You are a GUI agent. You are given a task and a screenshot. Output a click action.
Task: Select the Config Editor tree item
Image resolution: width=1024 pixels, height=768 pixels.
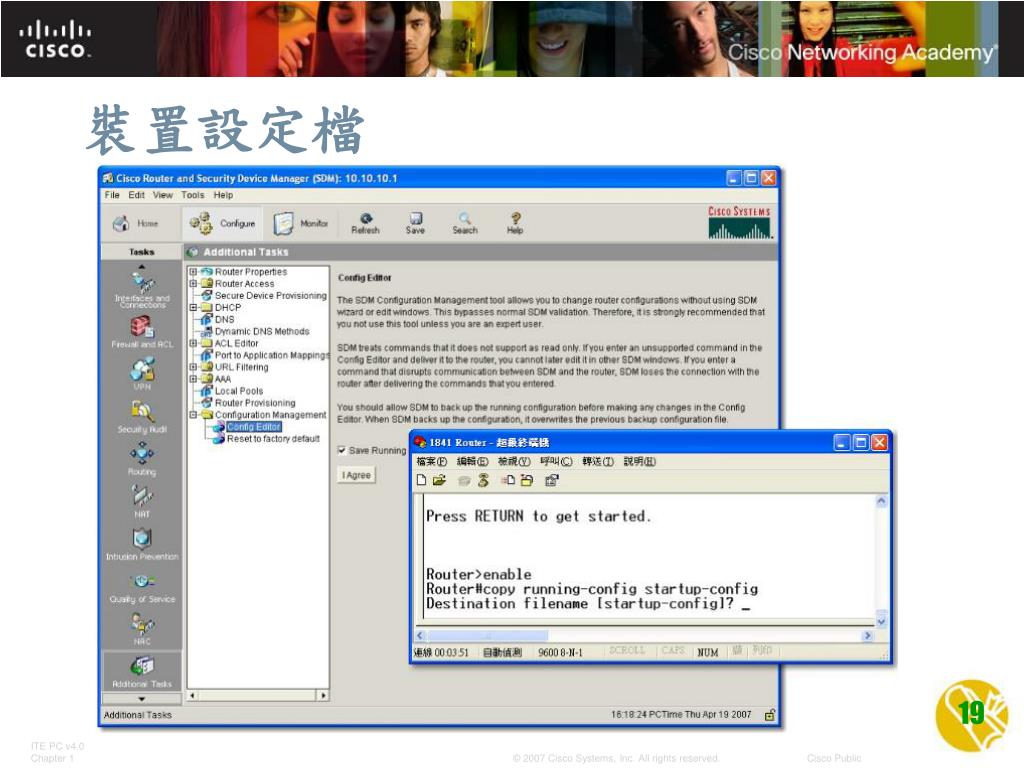click(x=254, y=426)
